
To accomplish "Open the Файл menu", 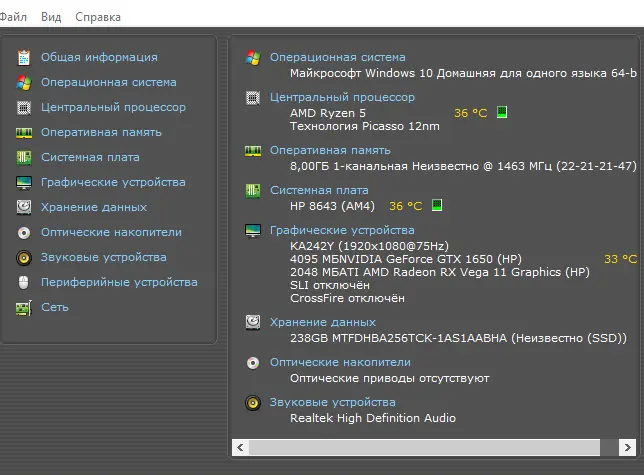I will click(13, 17).
